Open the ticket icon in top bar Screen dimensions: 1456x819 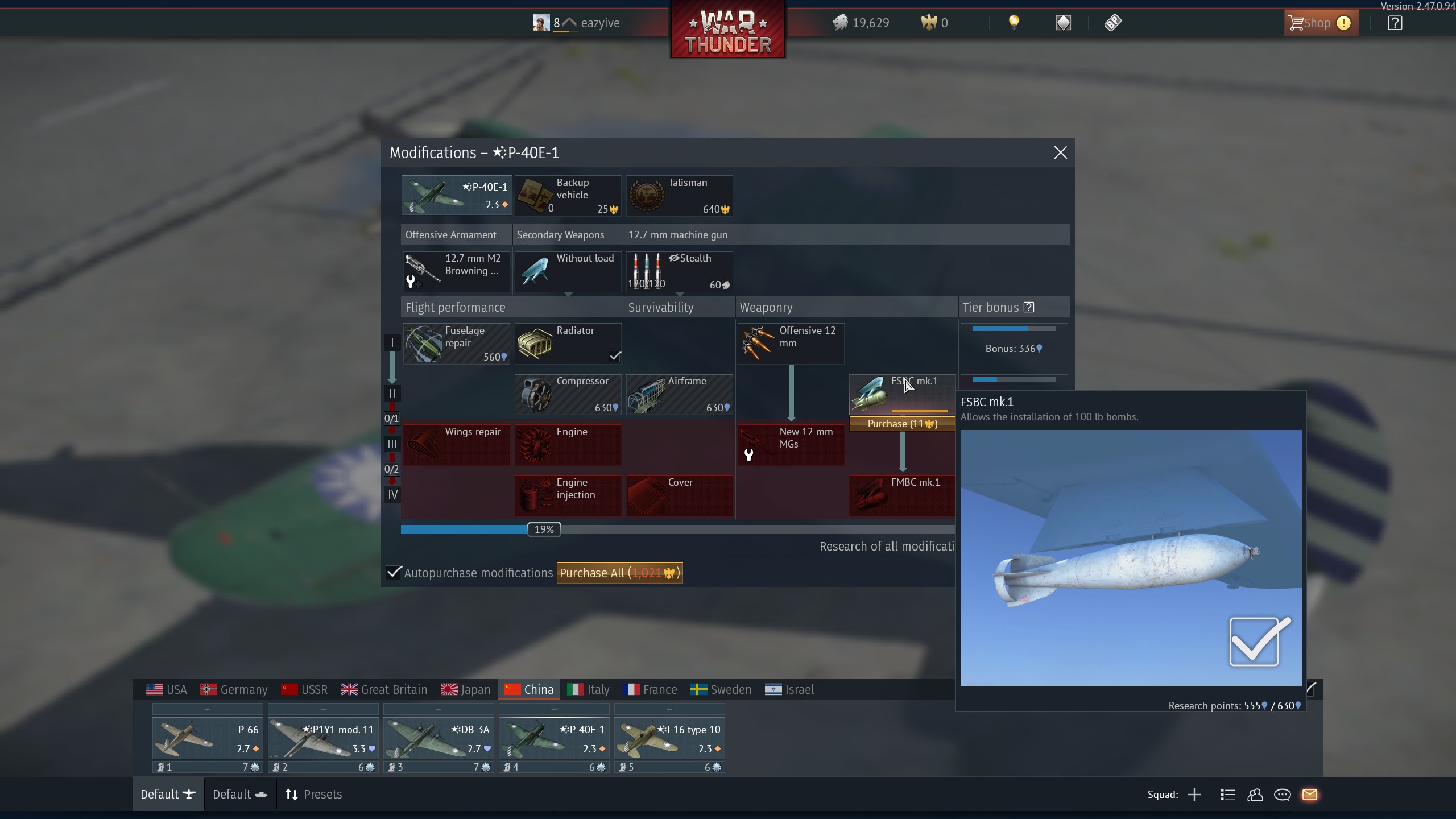tap(1112, 23)
